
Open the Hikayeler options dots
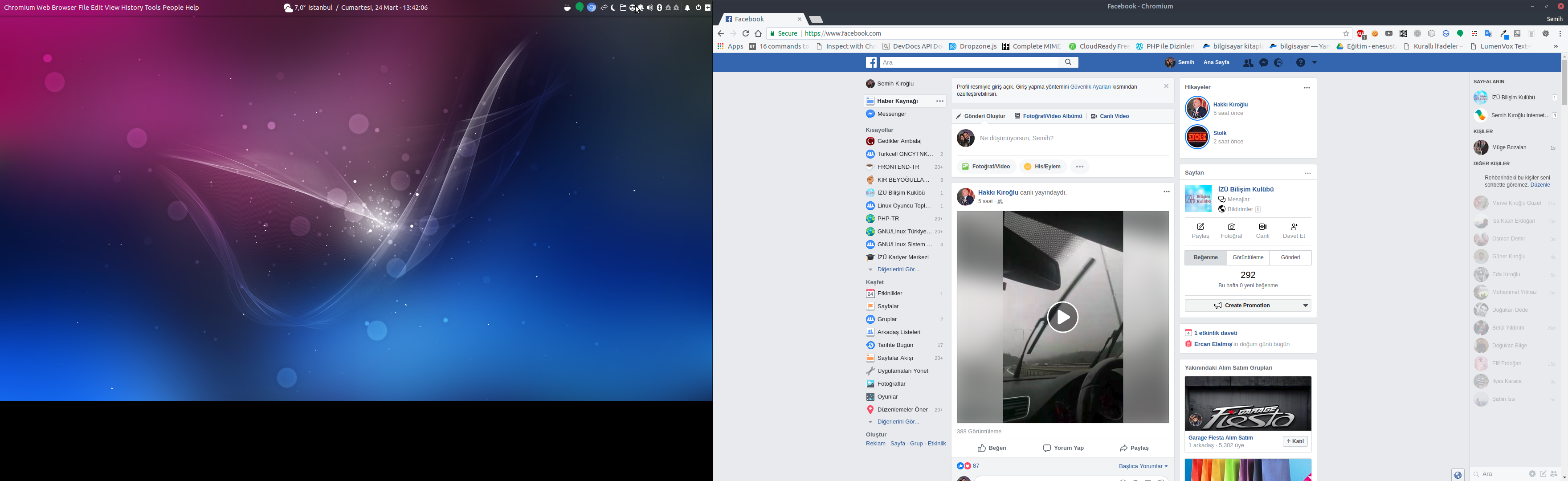pos(1306,88)
